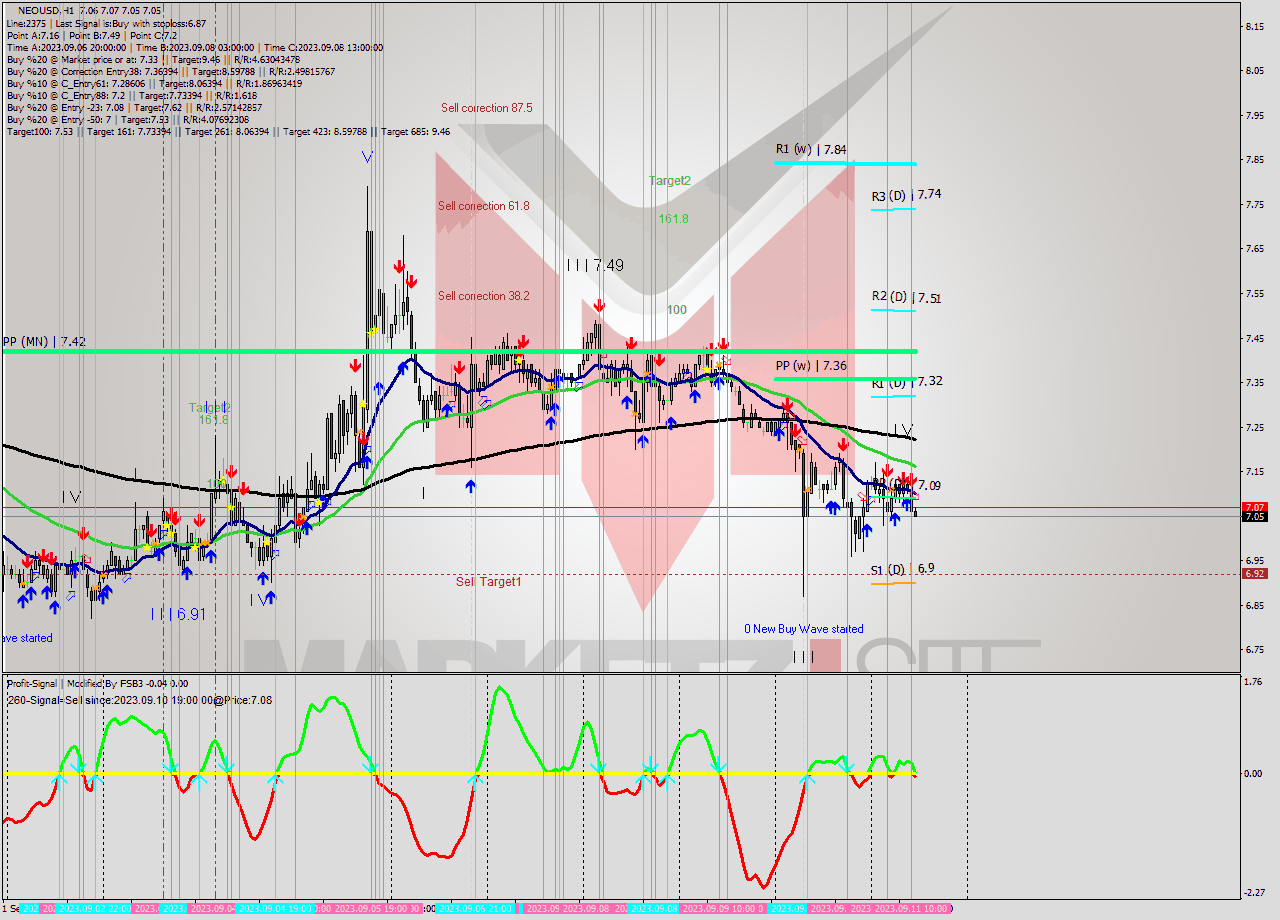This screenshot has height=920, width=1280.
Task: Click the 2023.09.02 22:00 time marker
Action: pyautogui.click(x=94, y=909)
